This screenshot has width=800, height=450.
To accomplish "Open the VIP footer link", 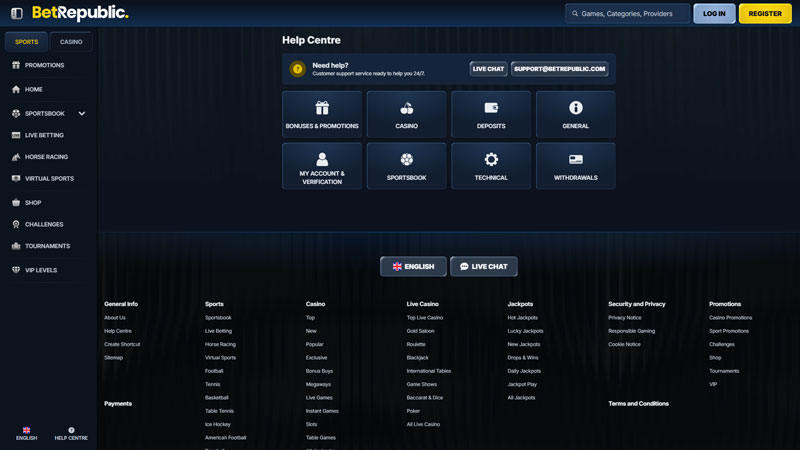I will click(713, 384).
